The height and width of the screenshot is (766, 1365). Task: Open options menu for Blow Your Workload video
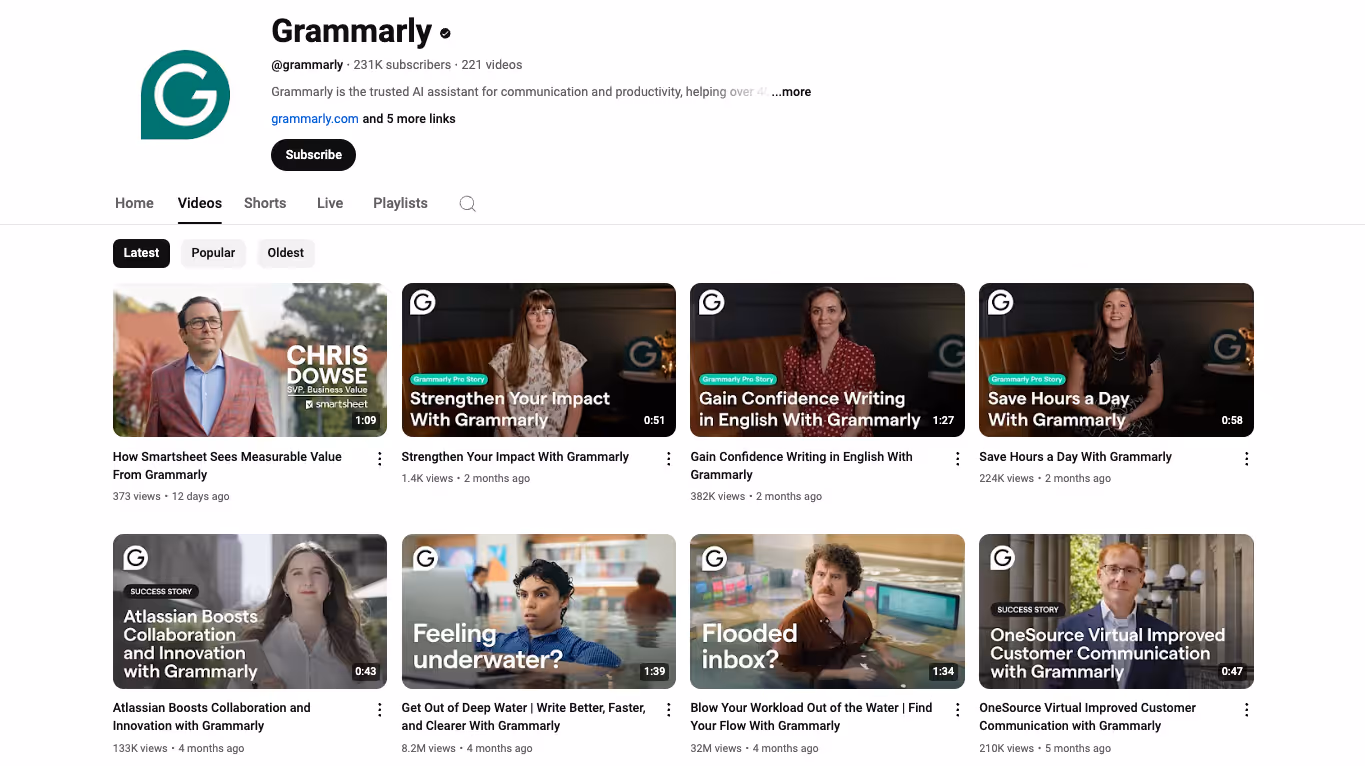(957, 710)
